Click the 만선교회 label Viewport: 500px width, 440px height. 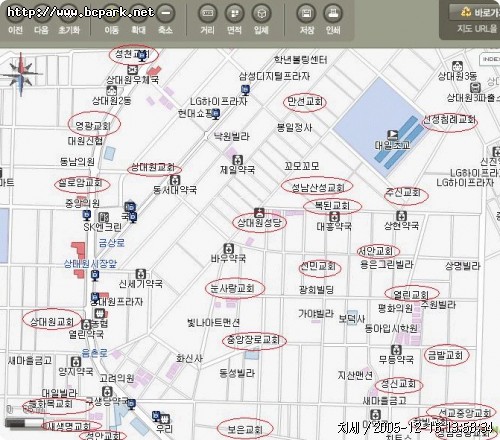pos(305,102)
